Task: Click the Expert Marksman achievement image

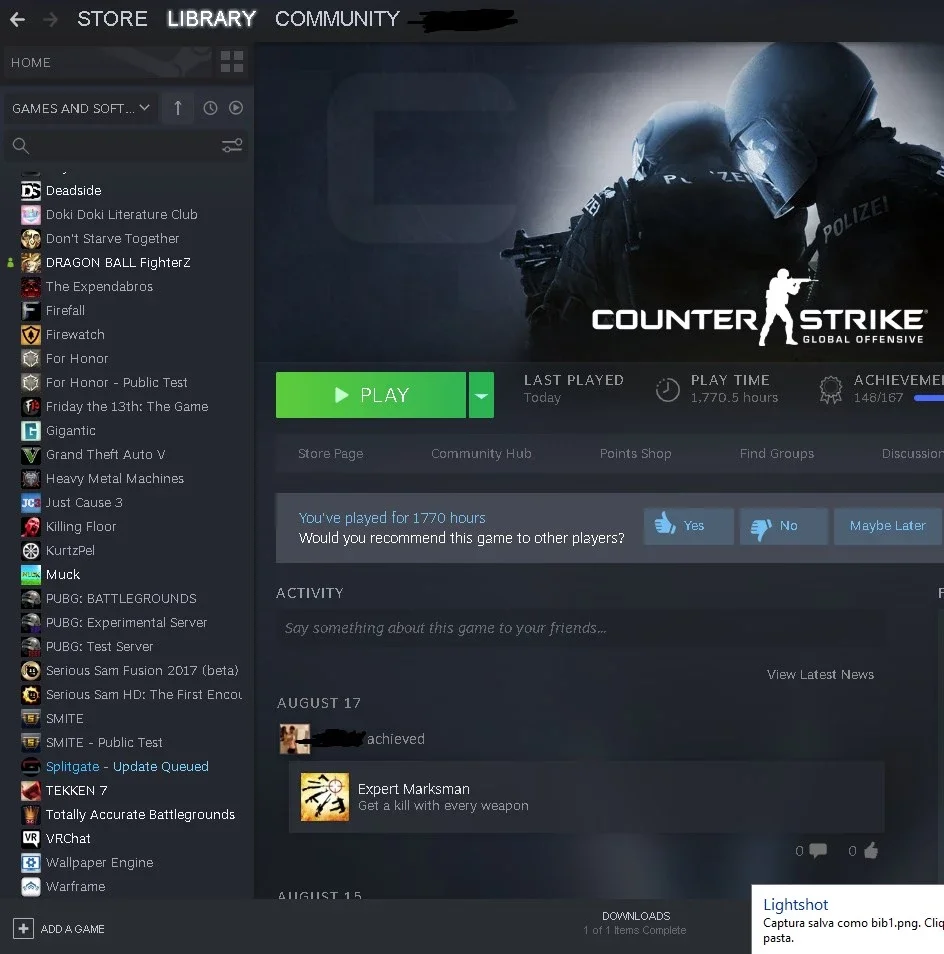Action: [x=325, y=797]
